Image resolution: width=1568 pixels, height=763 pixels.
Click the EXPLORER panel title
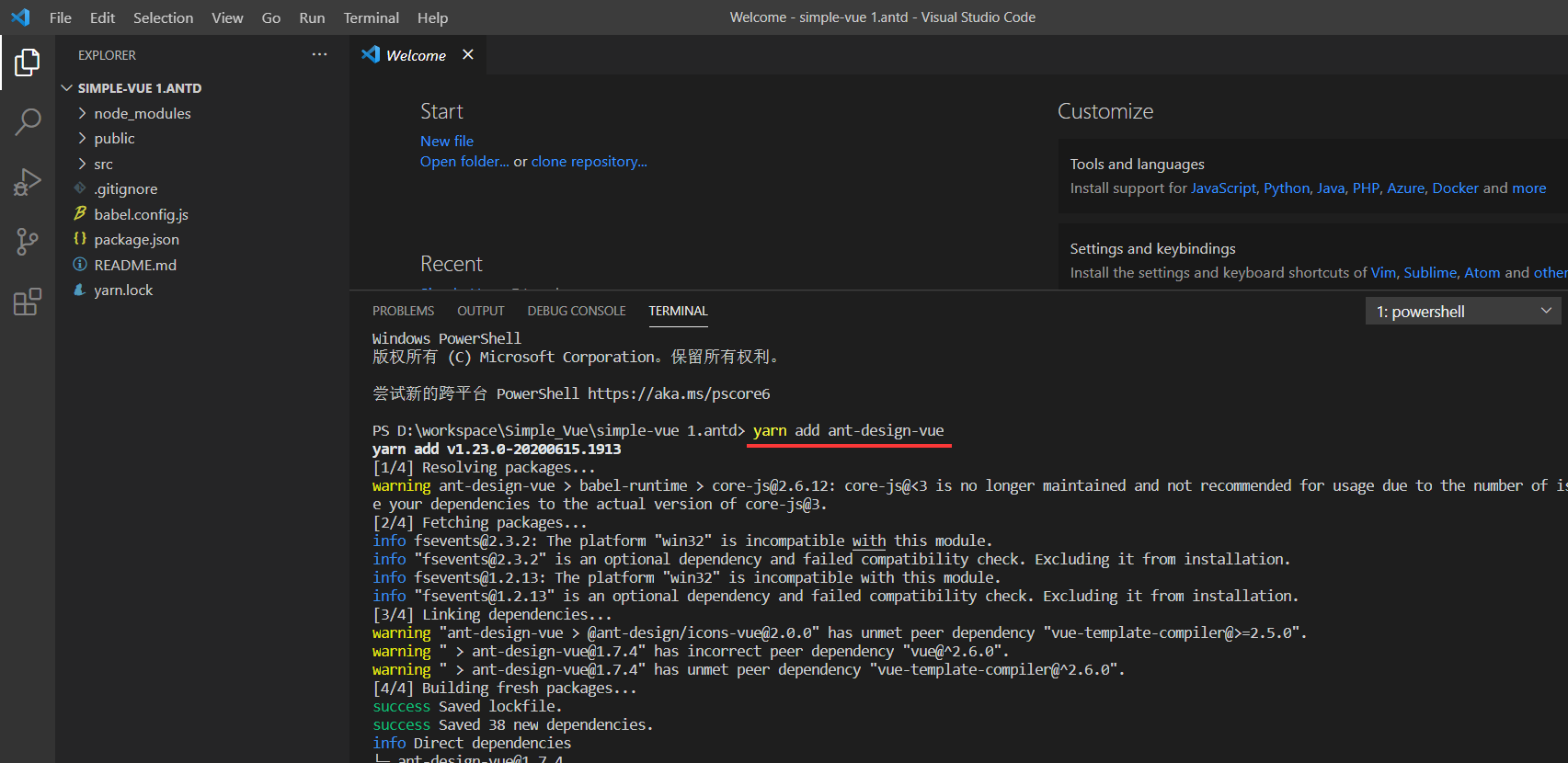coord(107,55)
